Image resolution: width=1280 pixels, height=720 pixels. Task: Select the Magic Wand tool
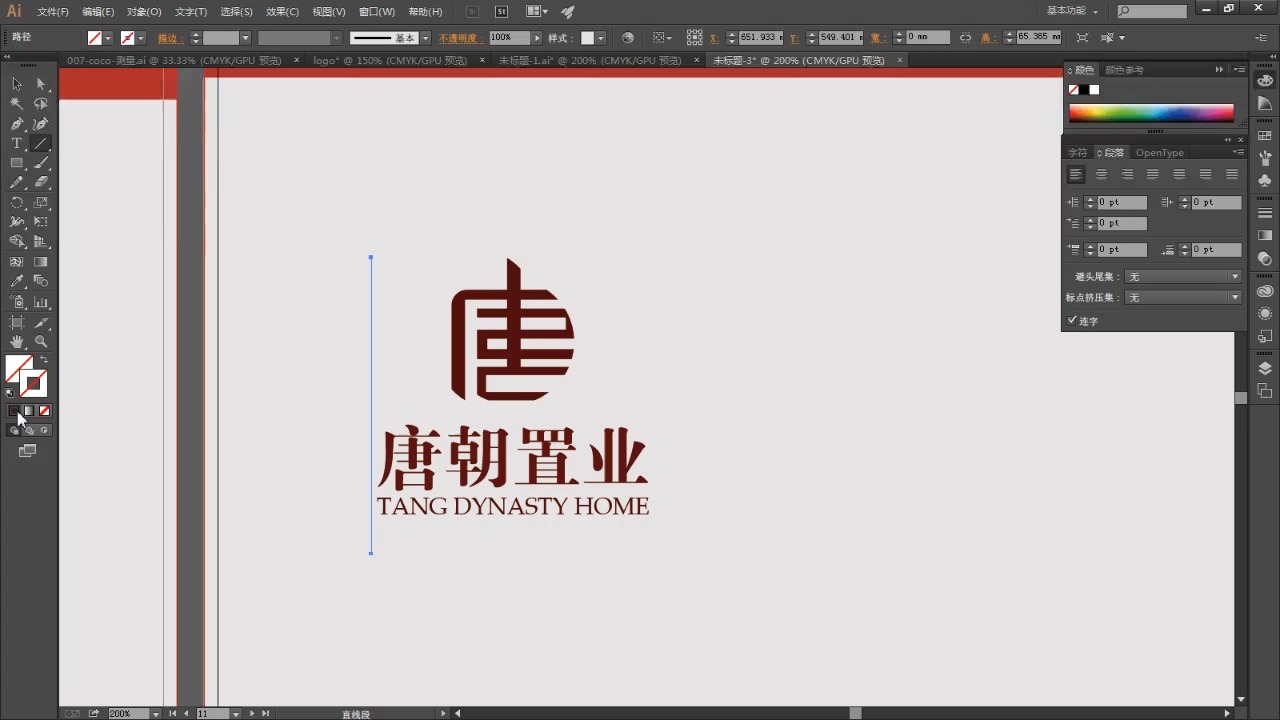17,104
